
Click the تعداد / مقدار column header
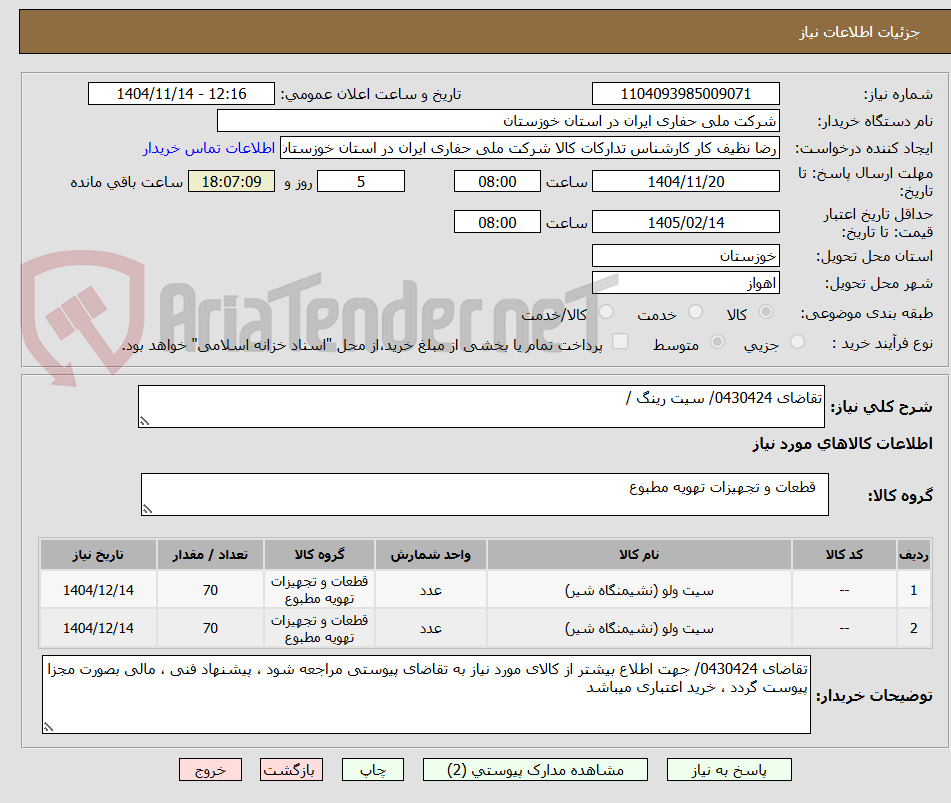coord(210,554)
